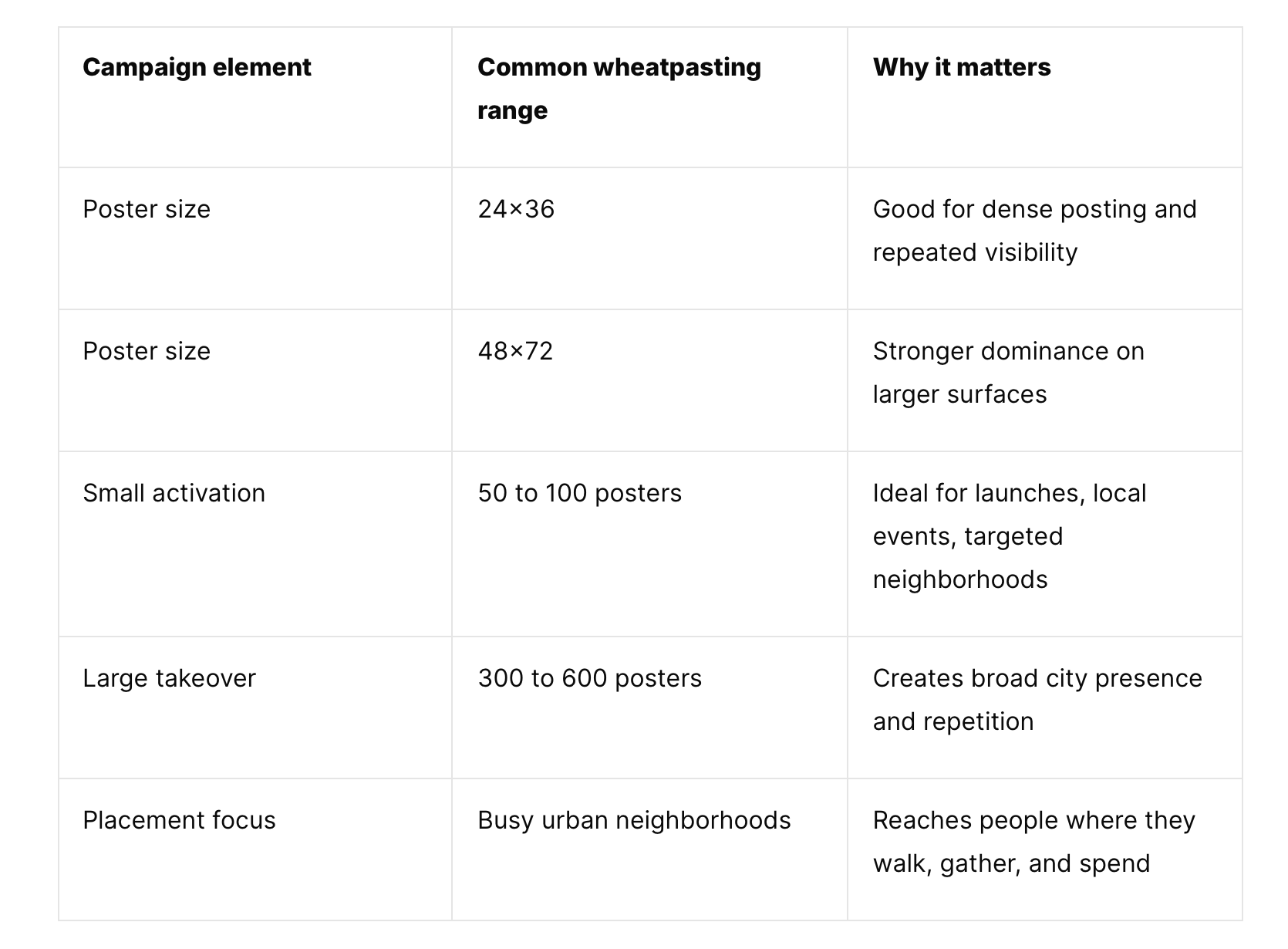1288x949 pixels.
Task: Click 'repeated visibility' text in first row
Action: tap(975, 252)
